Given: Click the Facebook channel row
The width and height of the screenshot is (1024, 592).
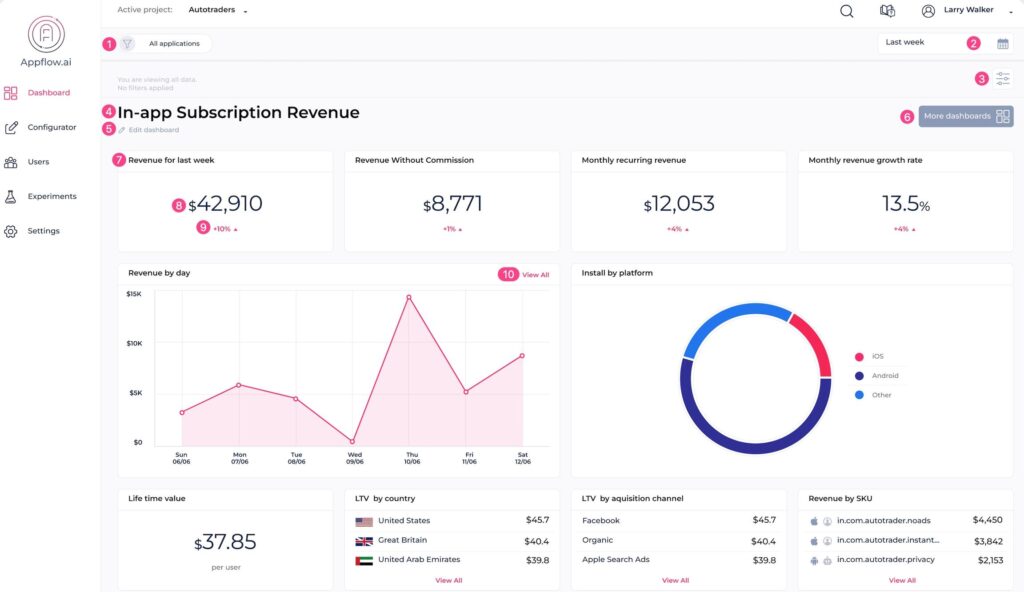Looking at the screenshot, I should click(679, 521).
